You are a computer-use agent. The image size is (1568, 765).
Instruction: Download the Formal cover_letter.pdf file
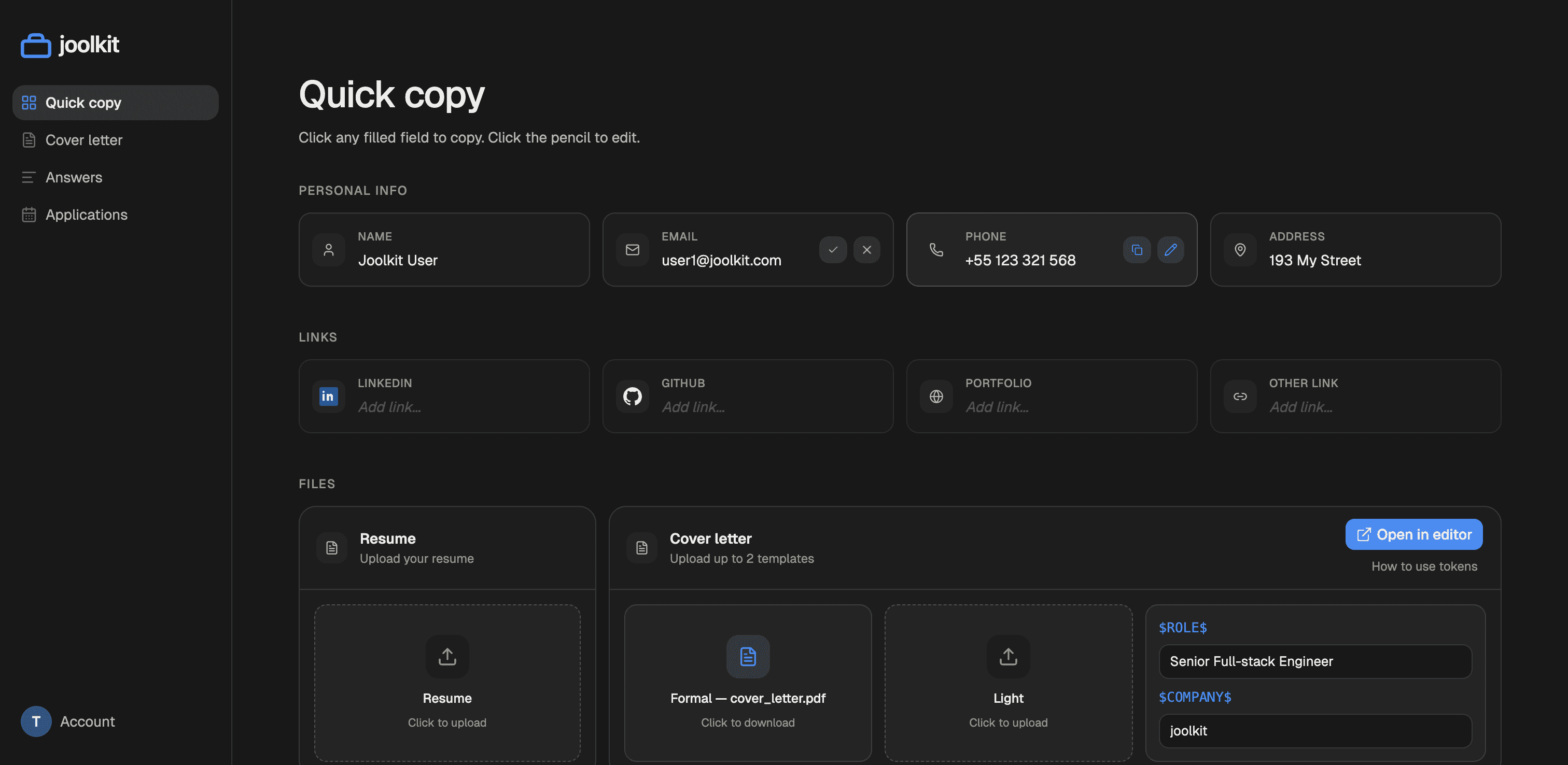pos(748,683)
